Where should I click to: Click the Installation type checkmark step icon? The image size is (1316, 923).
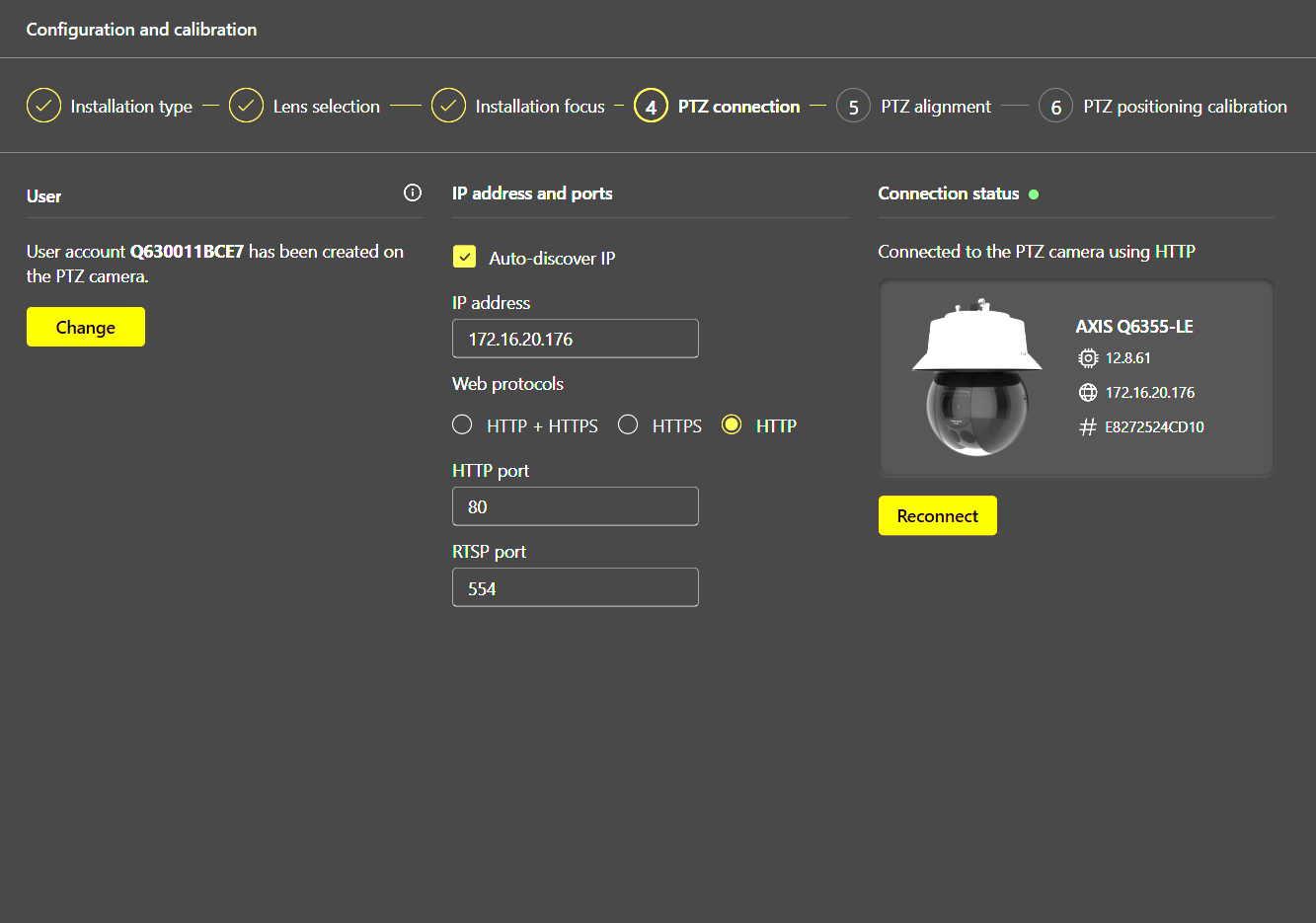(43, 106)
